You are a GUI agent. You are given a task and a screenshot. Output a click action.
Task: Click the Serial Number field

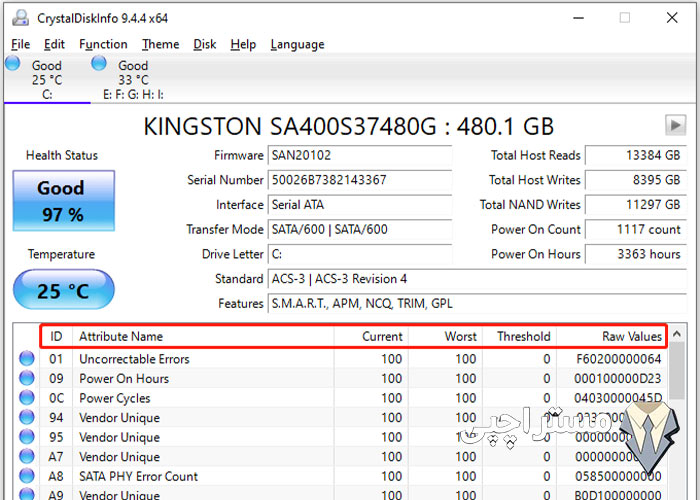pos(360,180)
